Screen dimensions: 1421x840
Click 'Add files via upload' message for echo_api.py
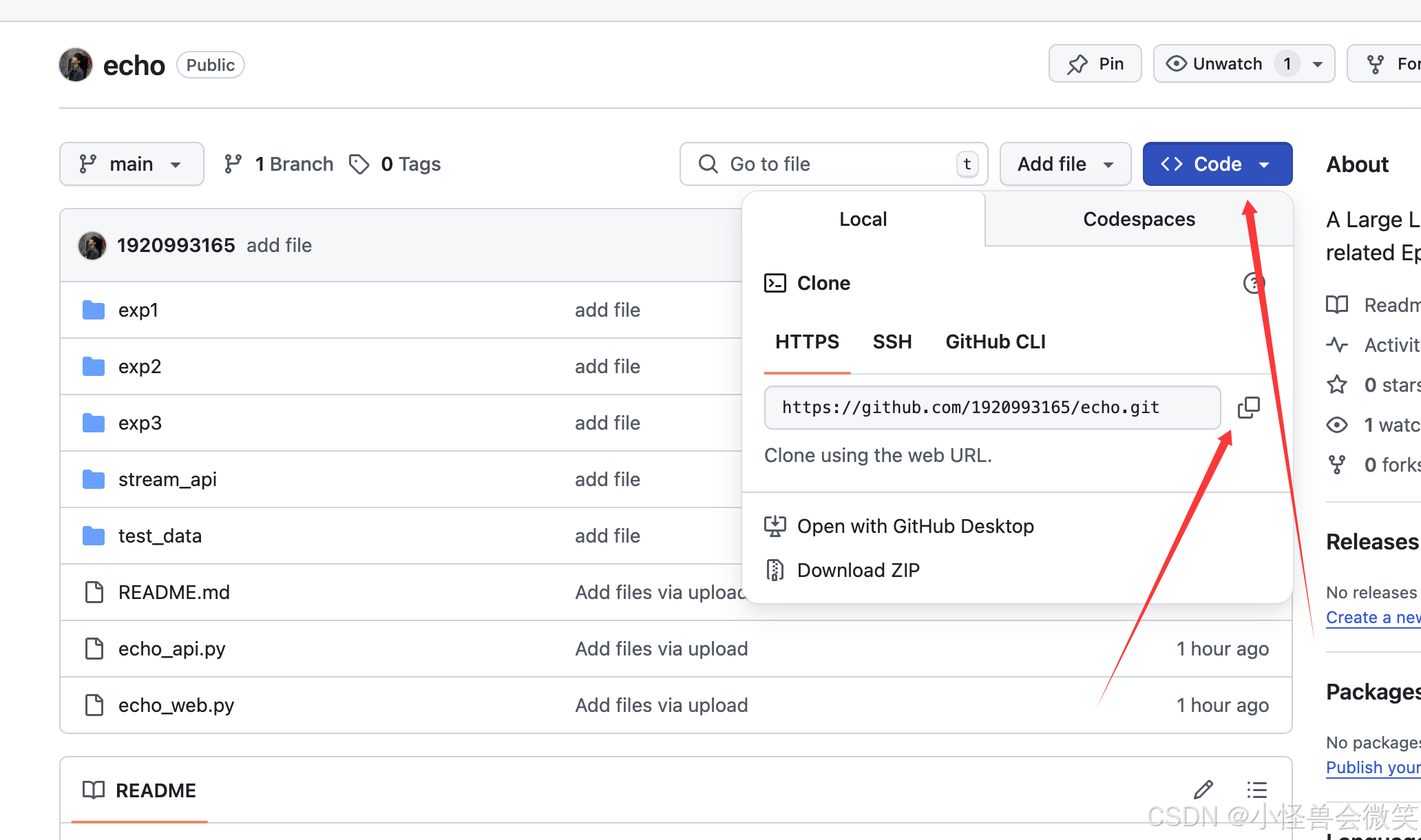click(x=662, y=649)
